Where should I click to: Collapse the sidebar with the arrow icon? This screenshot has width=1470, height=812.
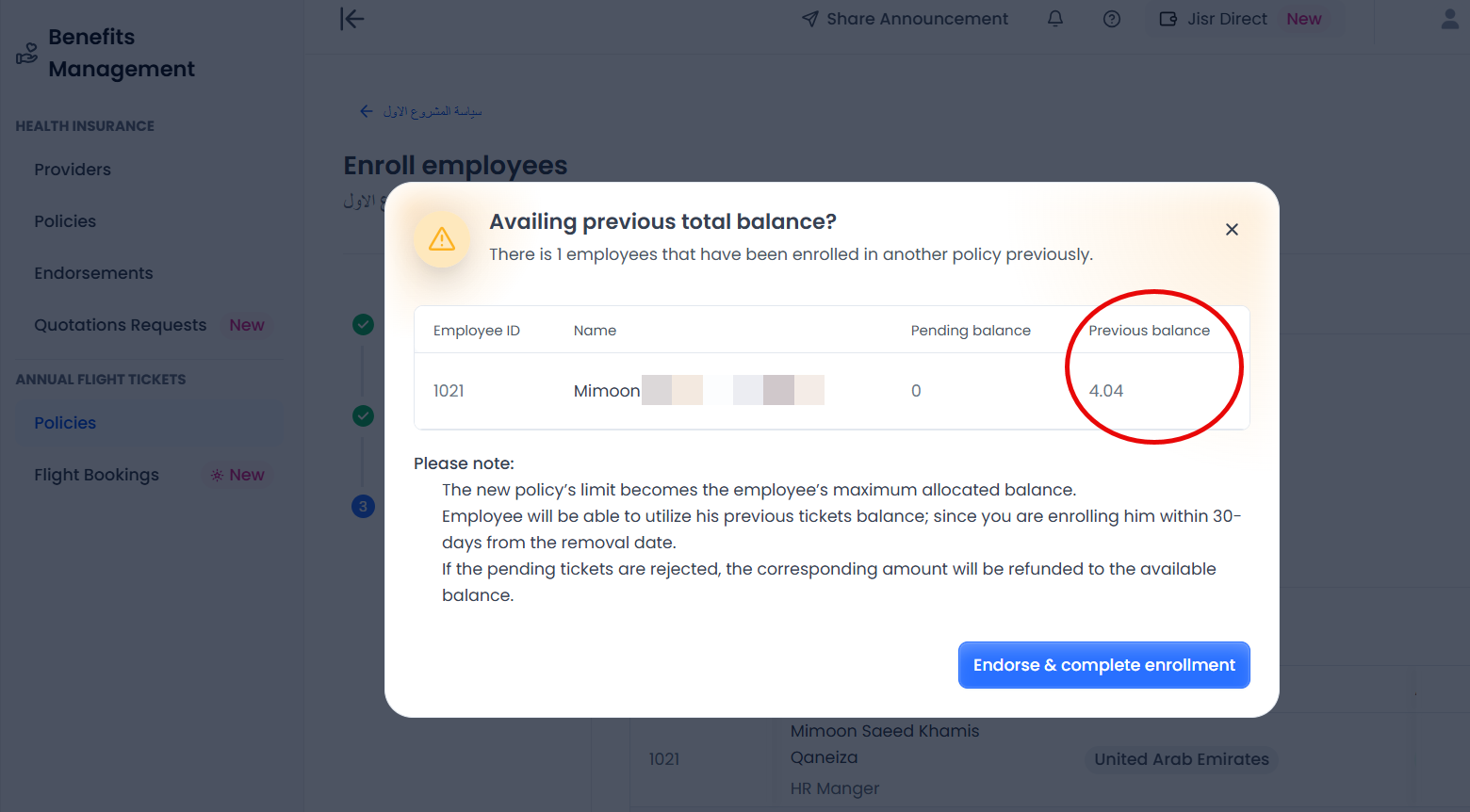tap(352, 19)
